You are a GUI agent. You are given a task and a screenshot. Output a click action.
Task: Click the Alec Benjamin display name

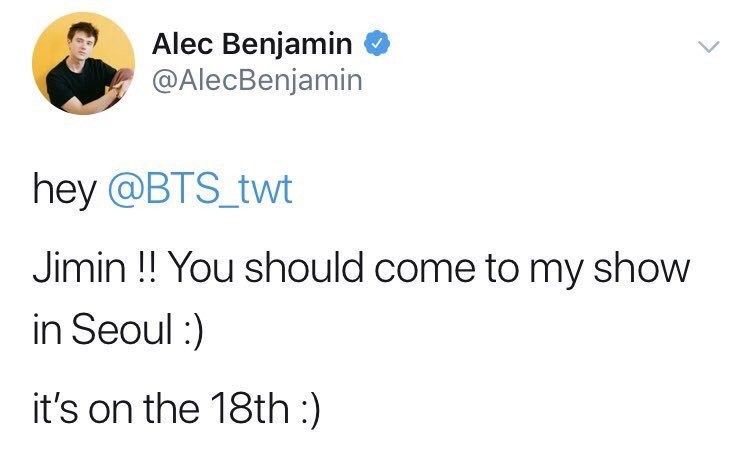coord(252,43)
